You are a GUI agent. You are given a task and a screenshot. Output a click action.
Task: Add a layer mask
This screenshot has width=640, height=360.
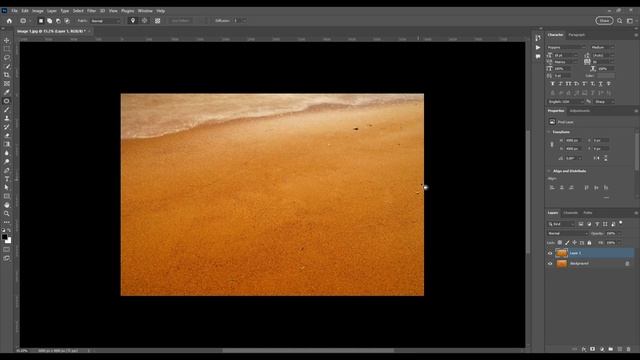593,349
